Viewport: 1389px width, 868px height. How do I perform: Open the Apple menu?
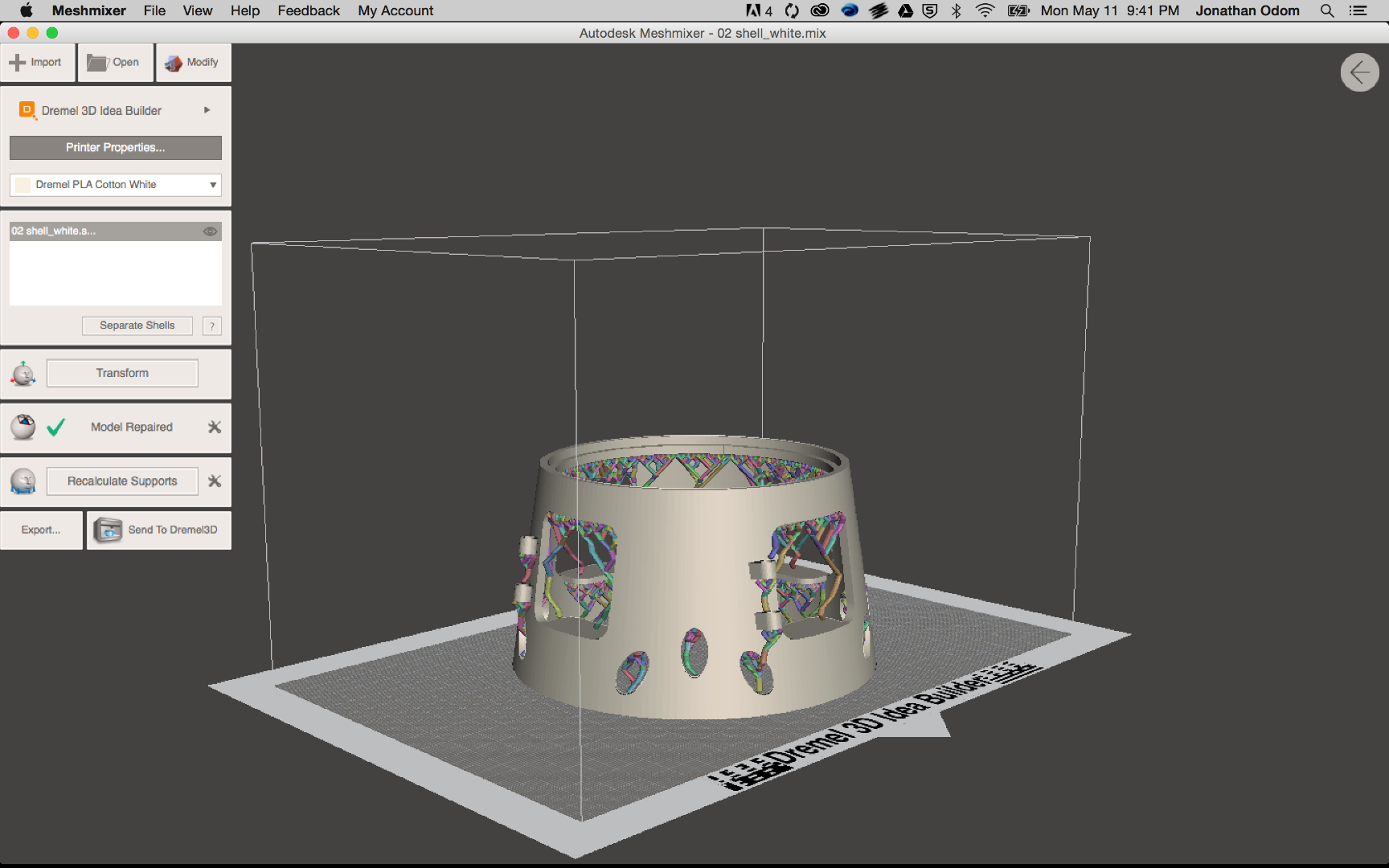pos(26,10)
